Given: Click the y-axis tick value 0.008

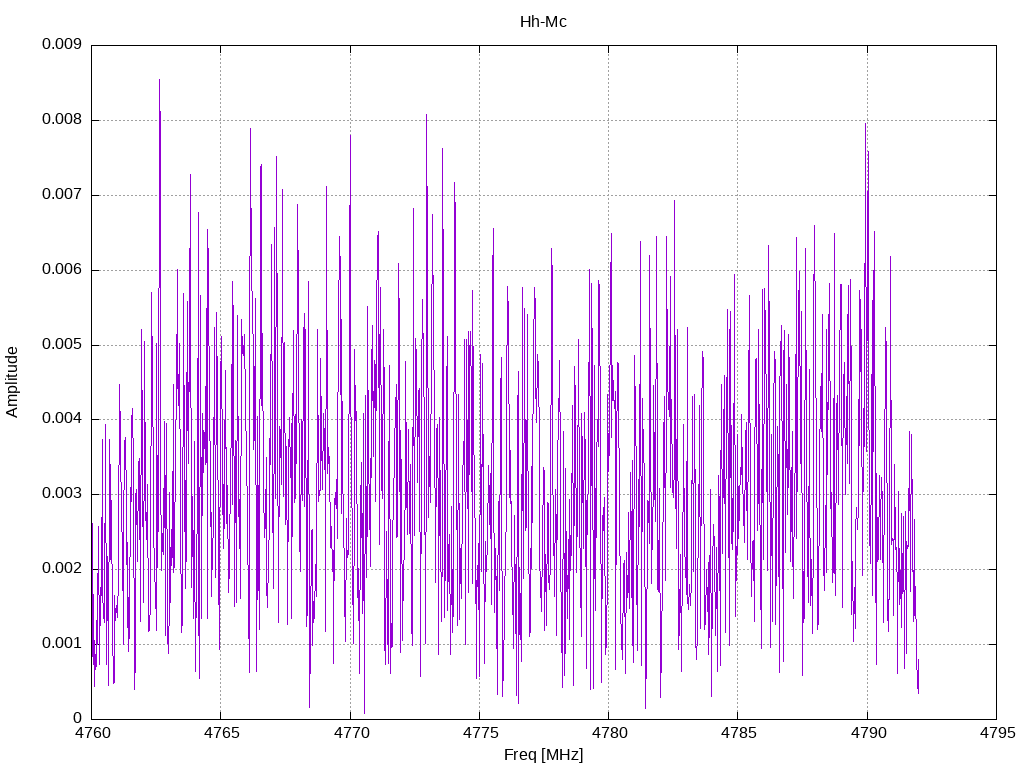Looking at the screenshot, I should (61, 120).
